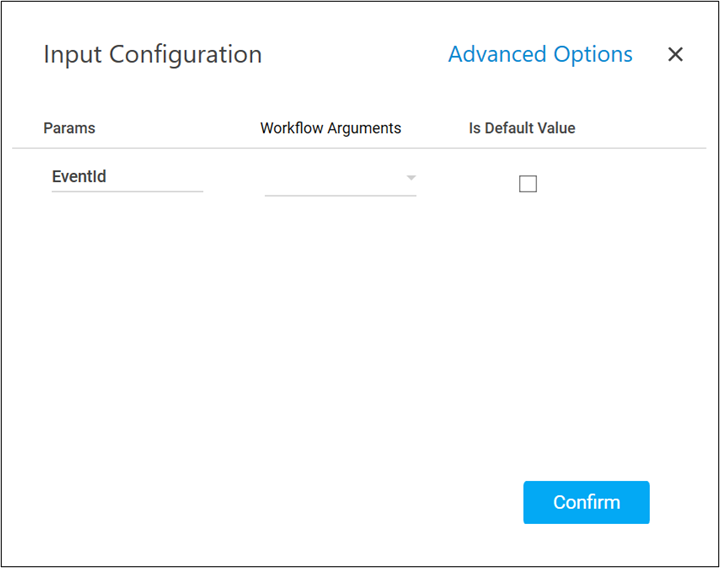Screen dimensions: 720x568
Task: Tick the checkbox in the EventId row
Action: (528, 184)
